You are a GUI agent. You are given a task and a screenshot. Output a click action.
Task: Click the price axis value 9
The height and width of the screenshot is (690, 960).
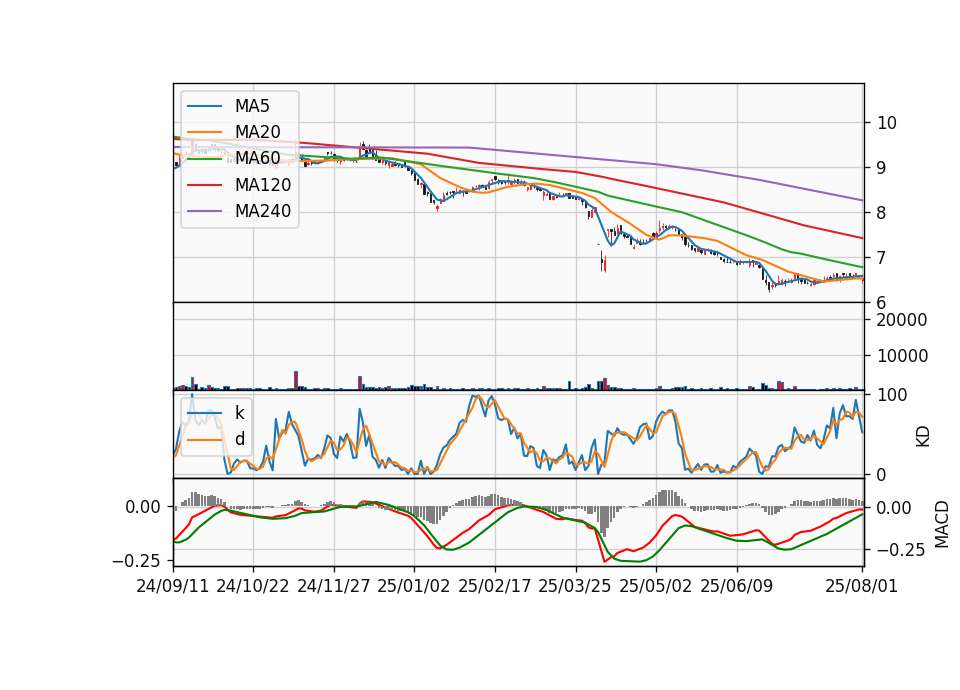(x=882, y=168)
